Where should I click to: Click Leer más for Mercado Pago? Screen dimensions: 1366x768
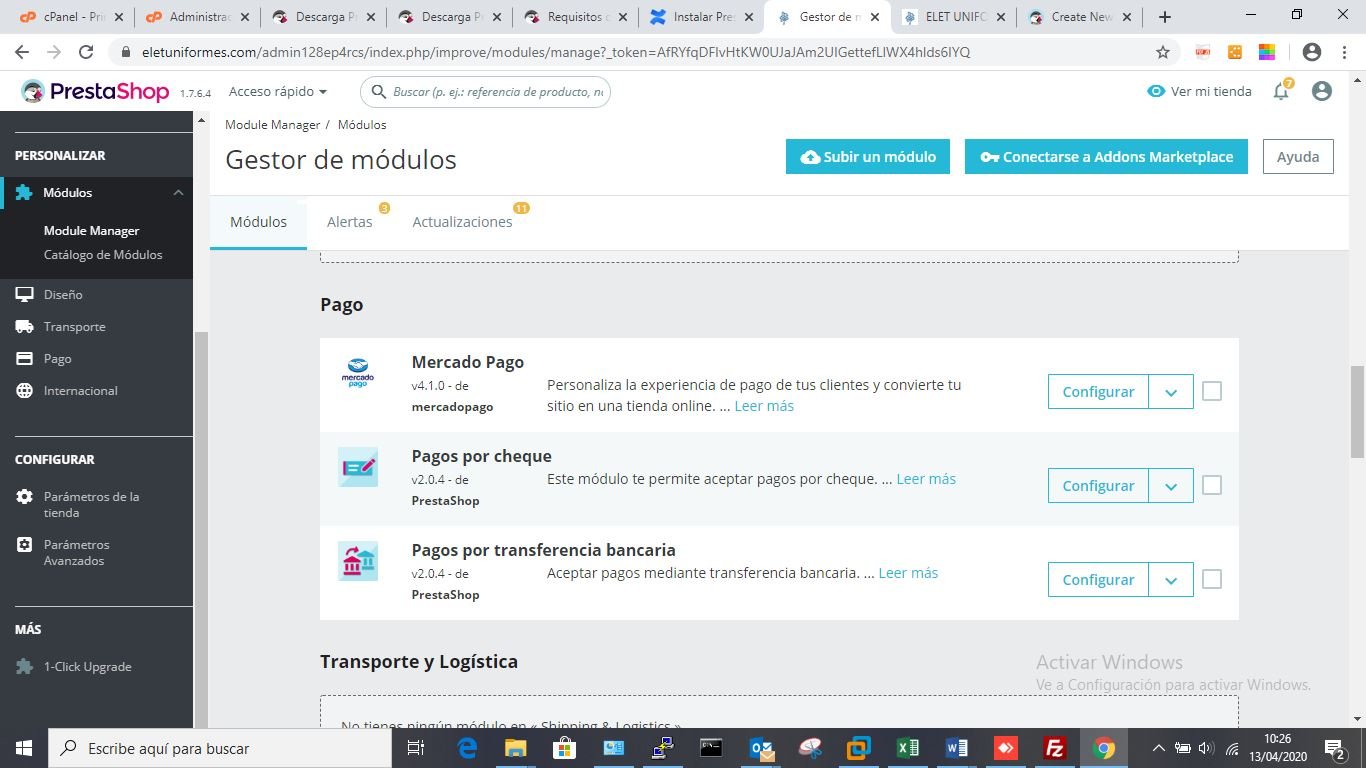[x=764, y=406]
